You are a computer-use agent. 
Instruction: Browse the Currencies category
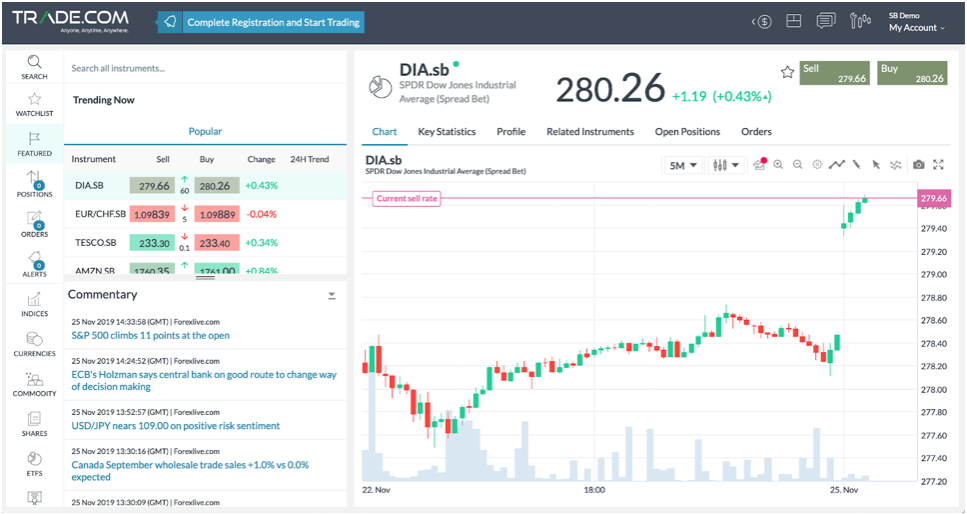tap(34, 344)
